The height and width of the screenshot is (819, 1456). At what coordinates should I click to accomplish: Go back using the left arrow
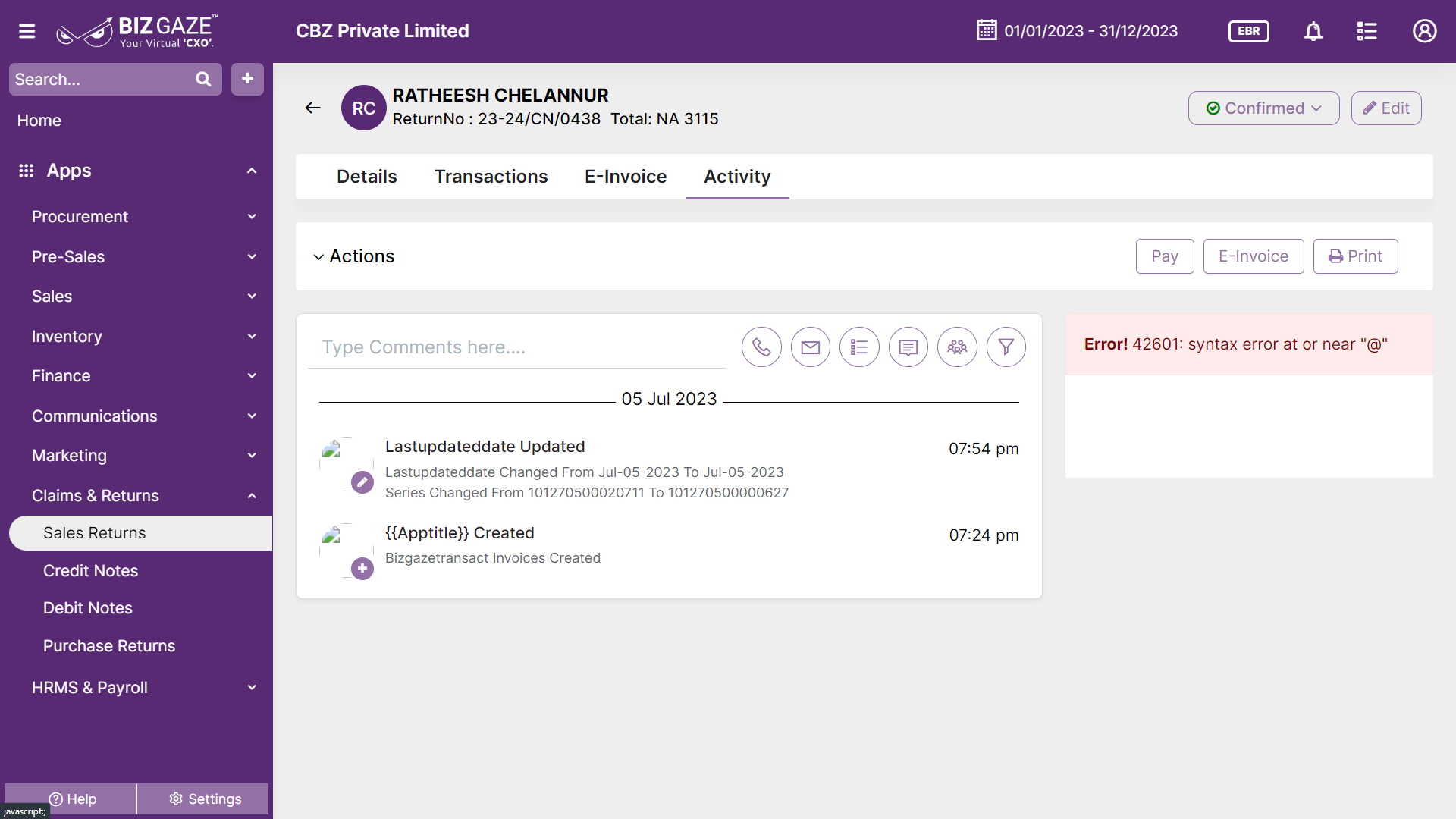coord(312,108)
